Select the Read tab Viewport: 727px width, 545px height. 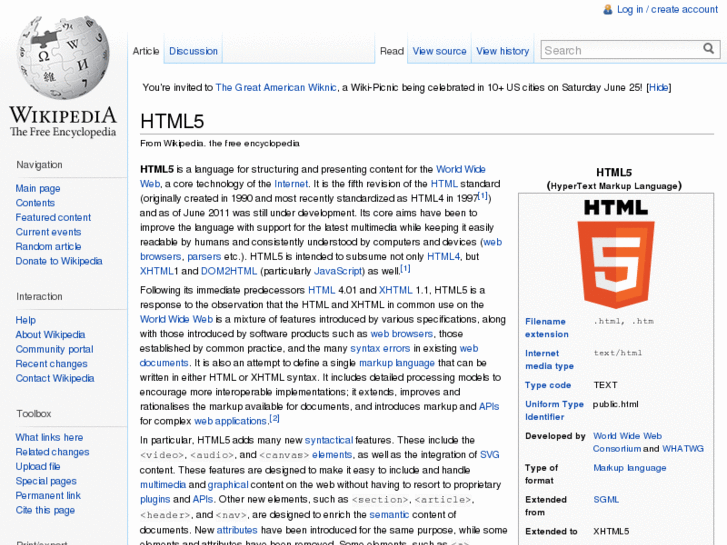[392, 51]
